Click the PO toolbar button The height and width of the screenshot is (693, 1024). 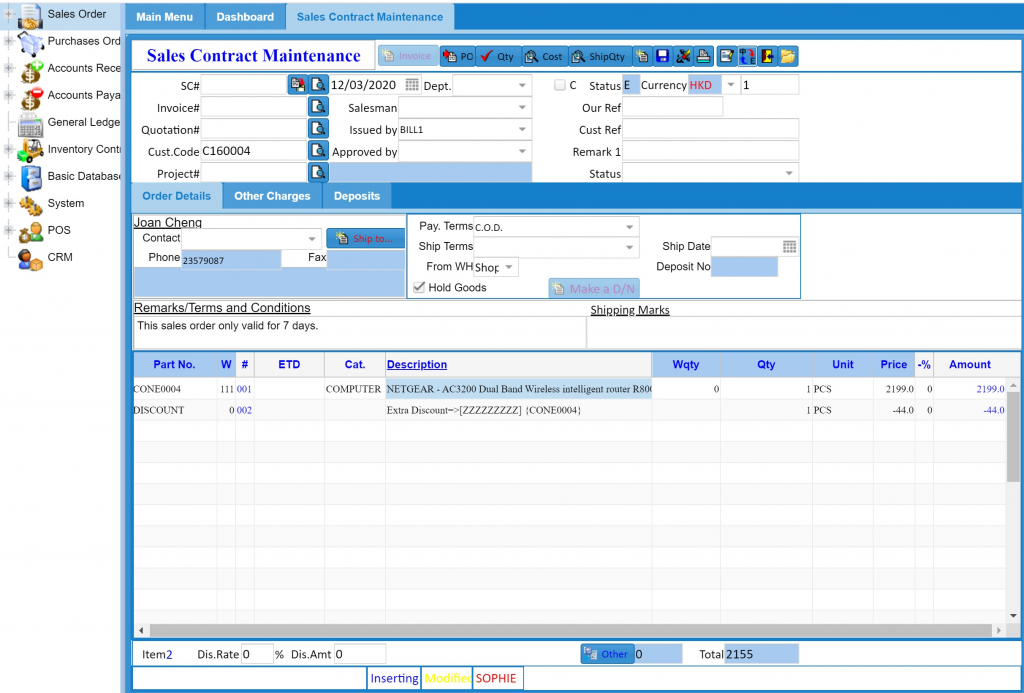(x=458, y=56)
